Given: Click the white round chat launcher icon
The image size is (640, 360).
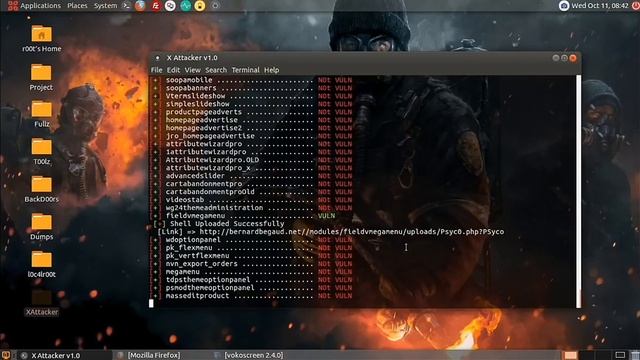Looking at the screenshot, I should (170, 6).
